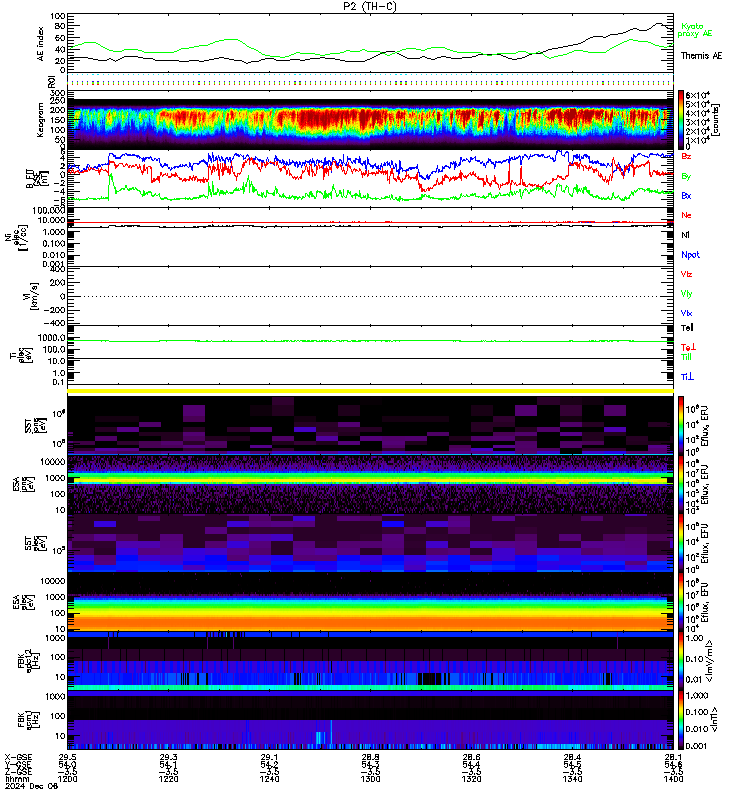Image resolution: width=750 pixels, height=800 pixels.
Task: Click the plot title P2 (TH-C)
Action: [369, 6]
